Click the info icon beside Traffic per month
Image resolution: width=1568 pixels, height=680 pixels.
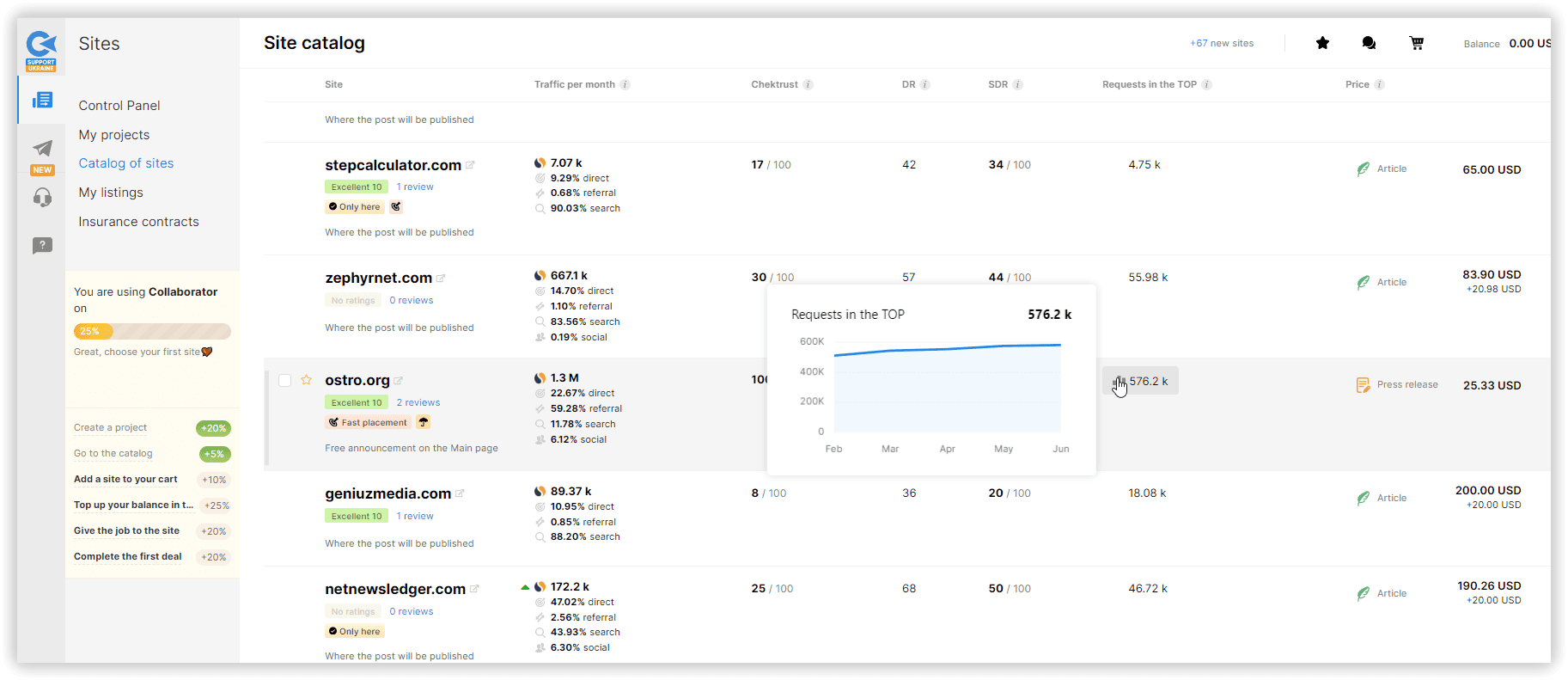pos(625,84)
